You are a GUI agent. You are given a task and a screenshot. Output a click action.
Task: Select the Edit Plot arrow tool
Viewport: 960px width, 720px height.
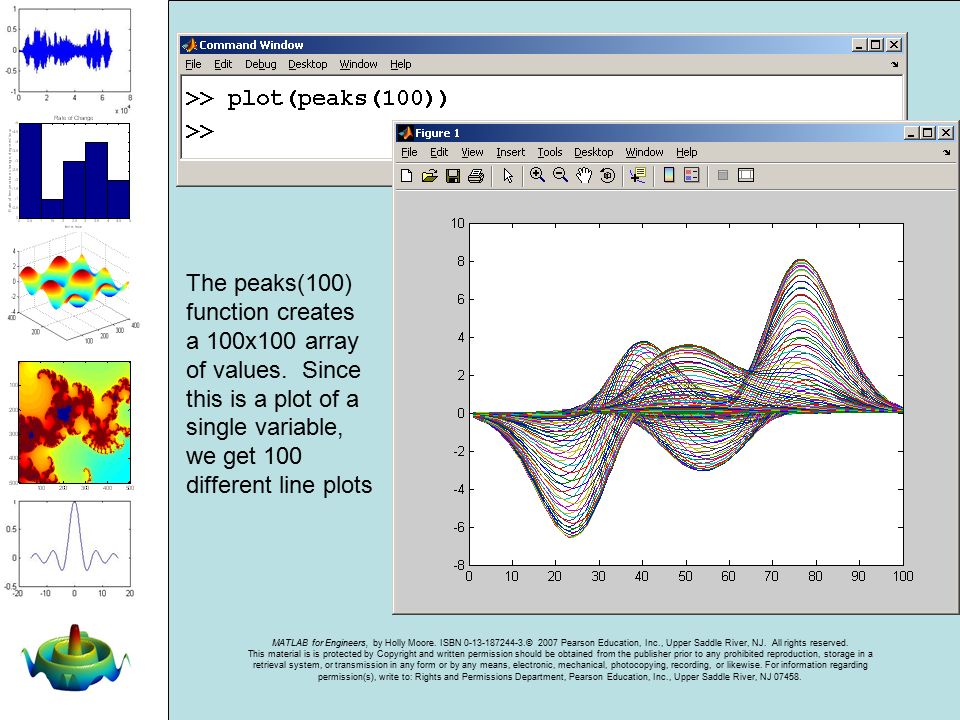tap(508, 176)
